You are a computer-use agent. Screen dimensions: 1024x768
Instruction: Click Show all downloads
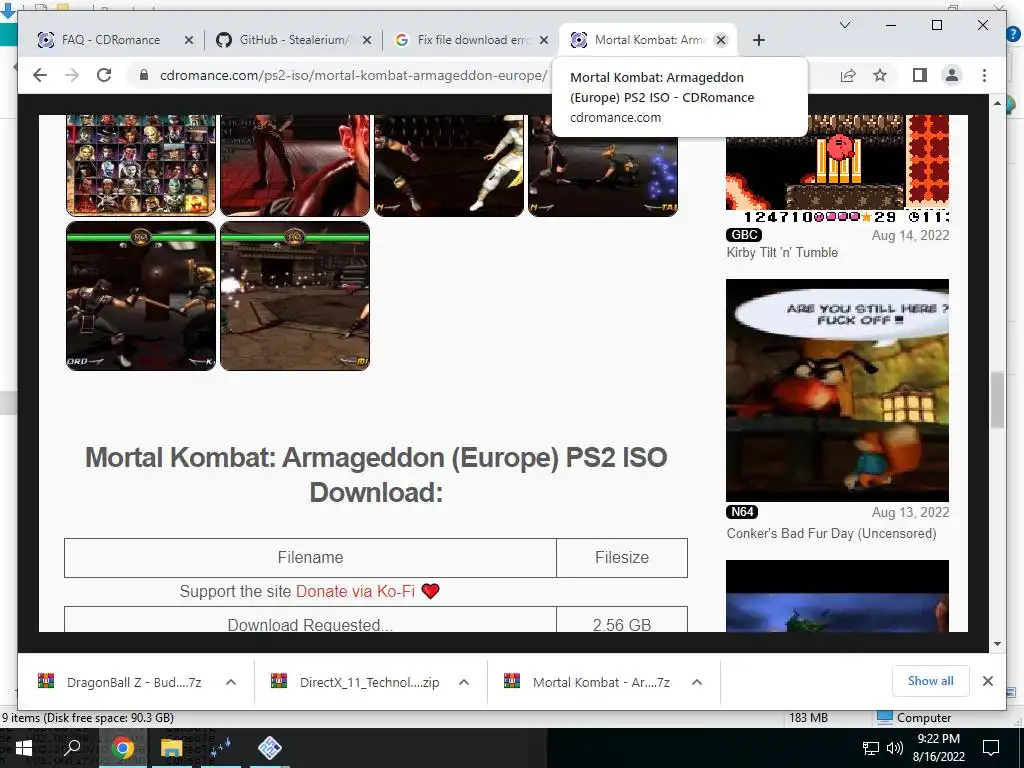point(931,681)
